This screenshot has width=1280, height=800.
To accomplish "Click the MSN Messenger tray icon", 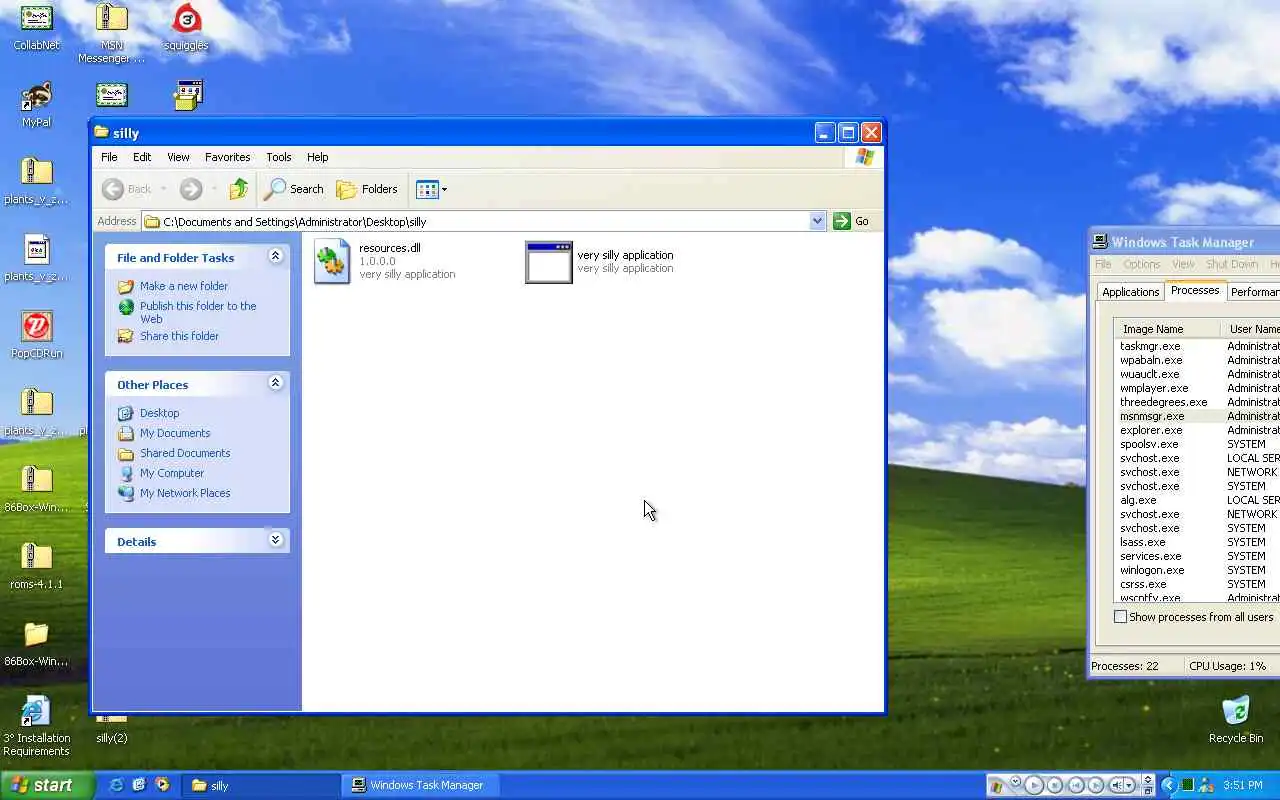I will [x=1206, y=785].
